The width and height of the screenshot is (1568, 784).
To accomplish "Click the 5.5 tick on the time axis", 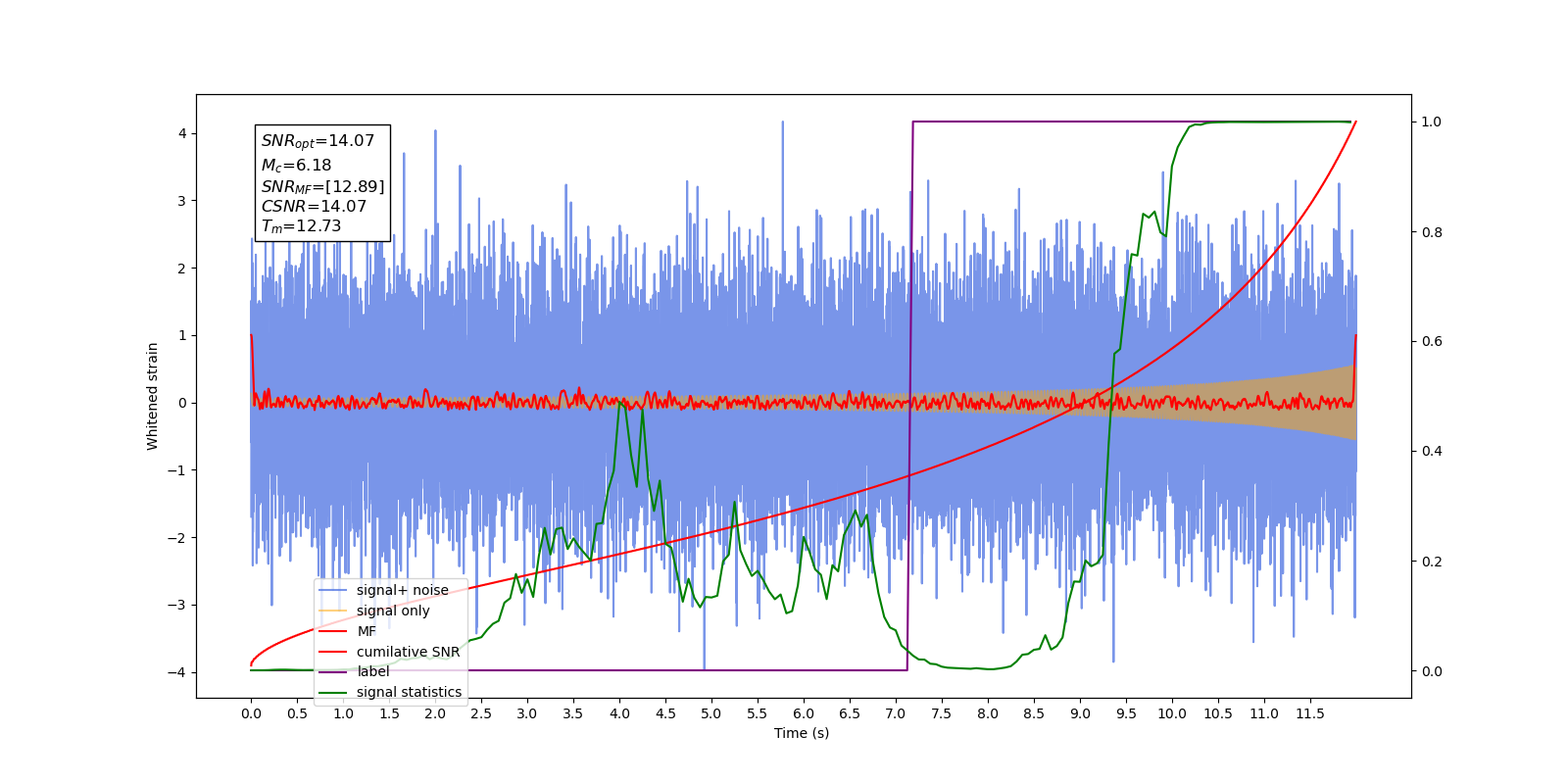I will [758, 713].
